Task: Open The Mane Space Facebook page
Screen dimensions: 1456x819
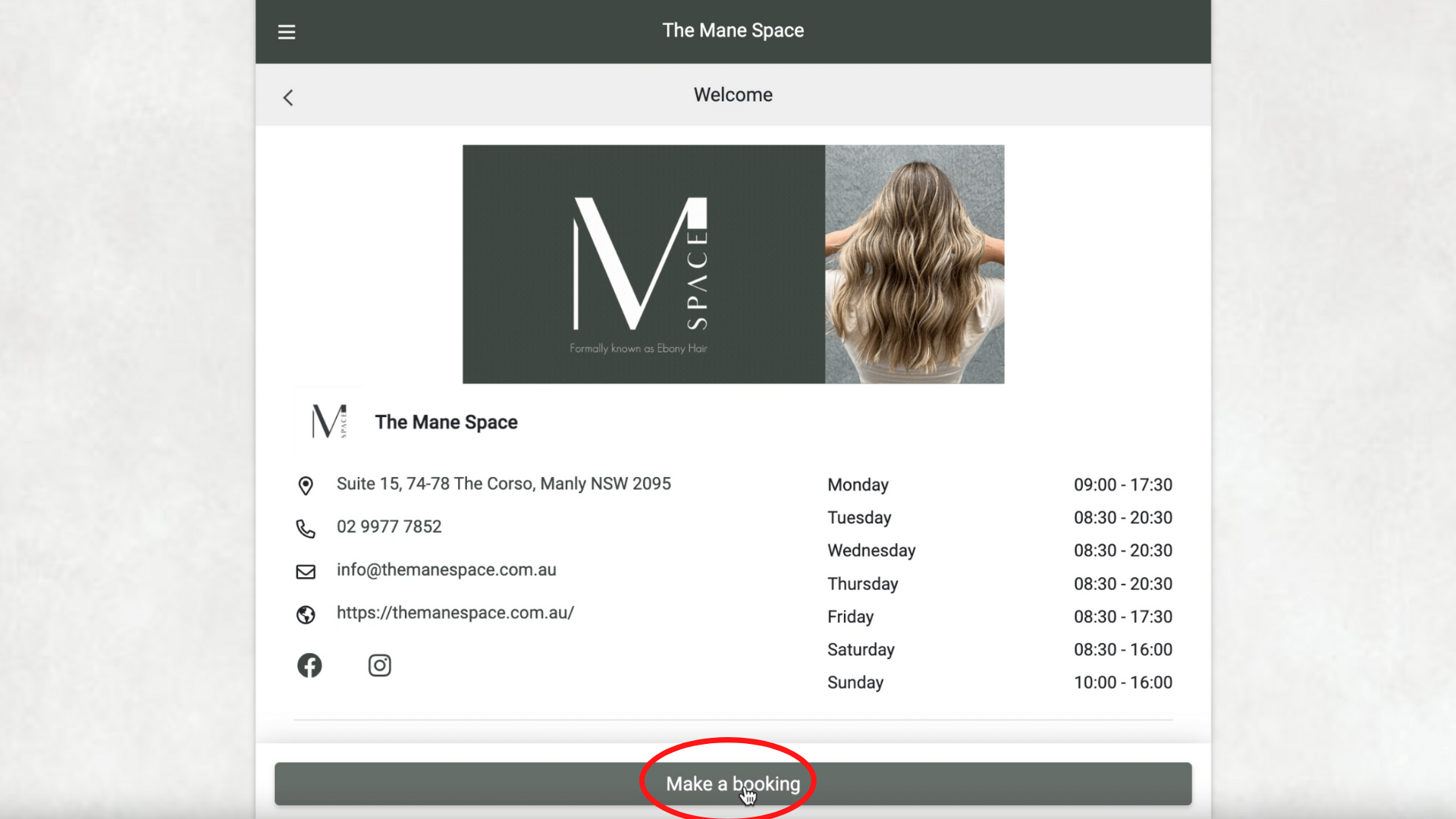Action: (309, 665)
